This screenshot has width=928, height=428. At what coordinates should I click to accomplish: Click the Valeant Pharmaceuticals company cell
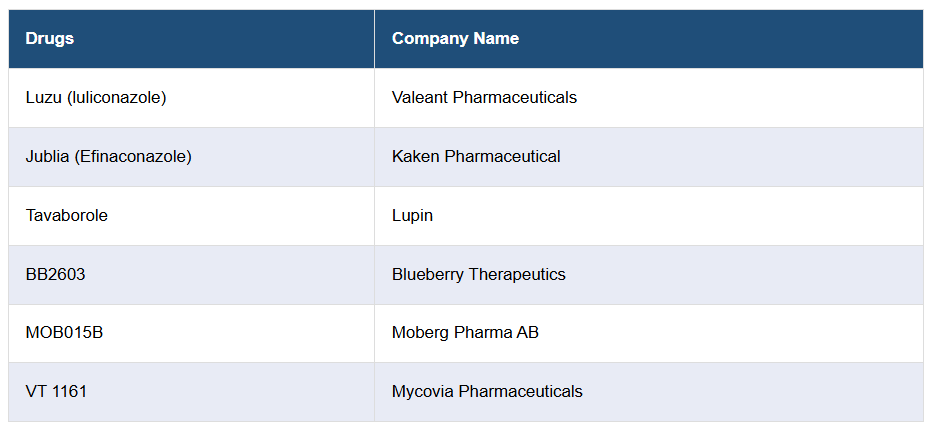(484, 98)
